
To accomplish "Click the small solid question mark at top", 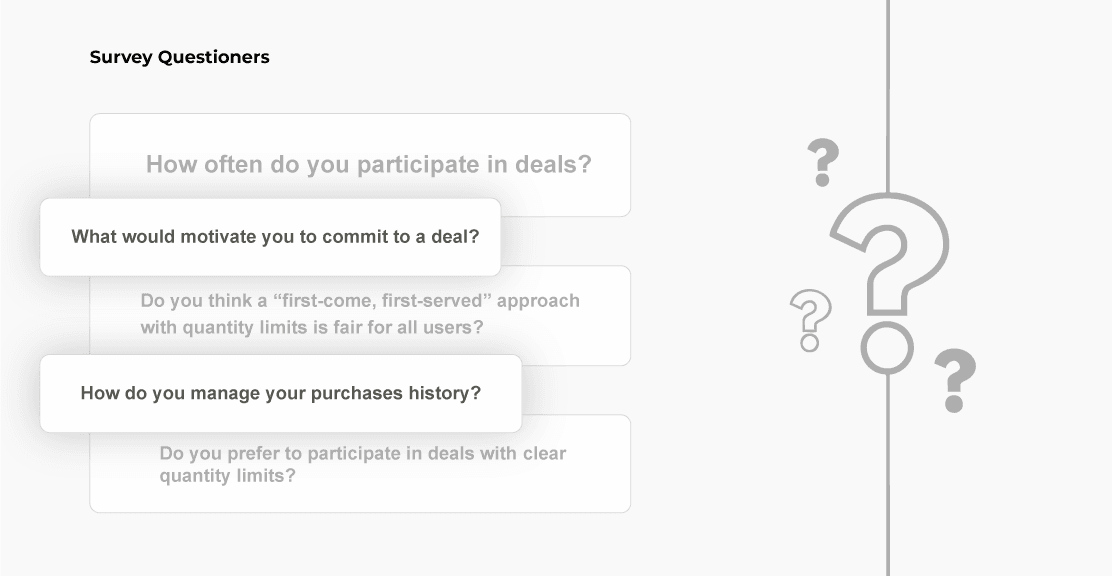I will click(823, 158).
